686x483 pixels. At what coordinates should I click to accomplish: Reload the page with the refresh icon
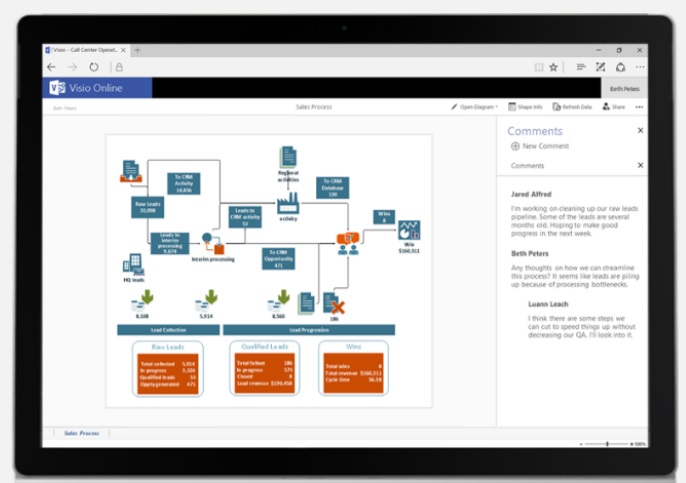[94, 67]
